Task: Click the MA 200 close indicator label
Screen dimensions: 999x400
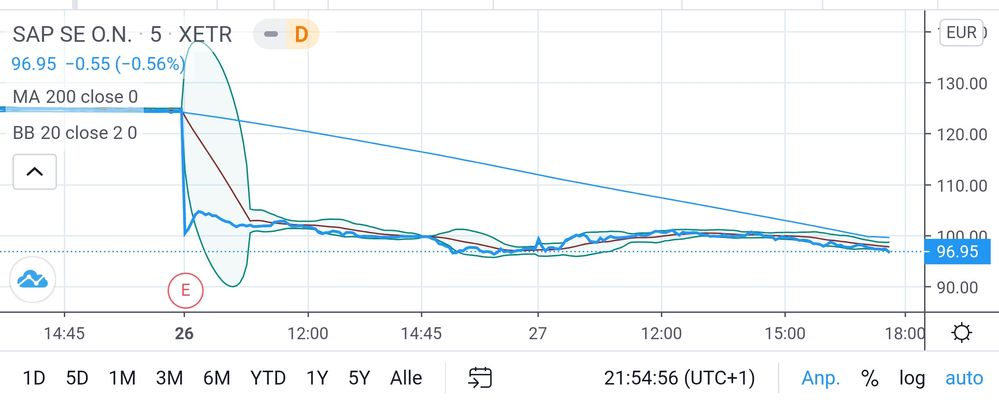Action: click(75, 97)
